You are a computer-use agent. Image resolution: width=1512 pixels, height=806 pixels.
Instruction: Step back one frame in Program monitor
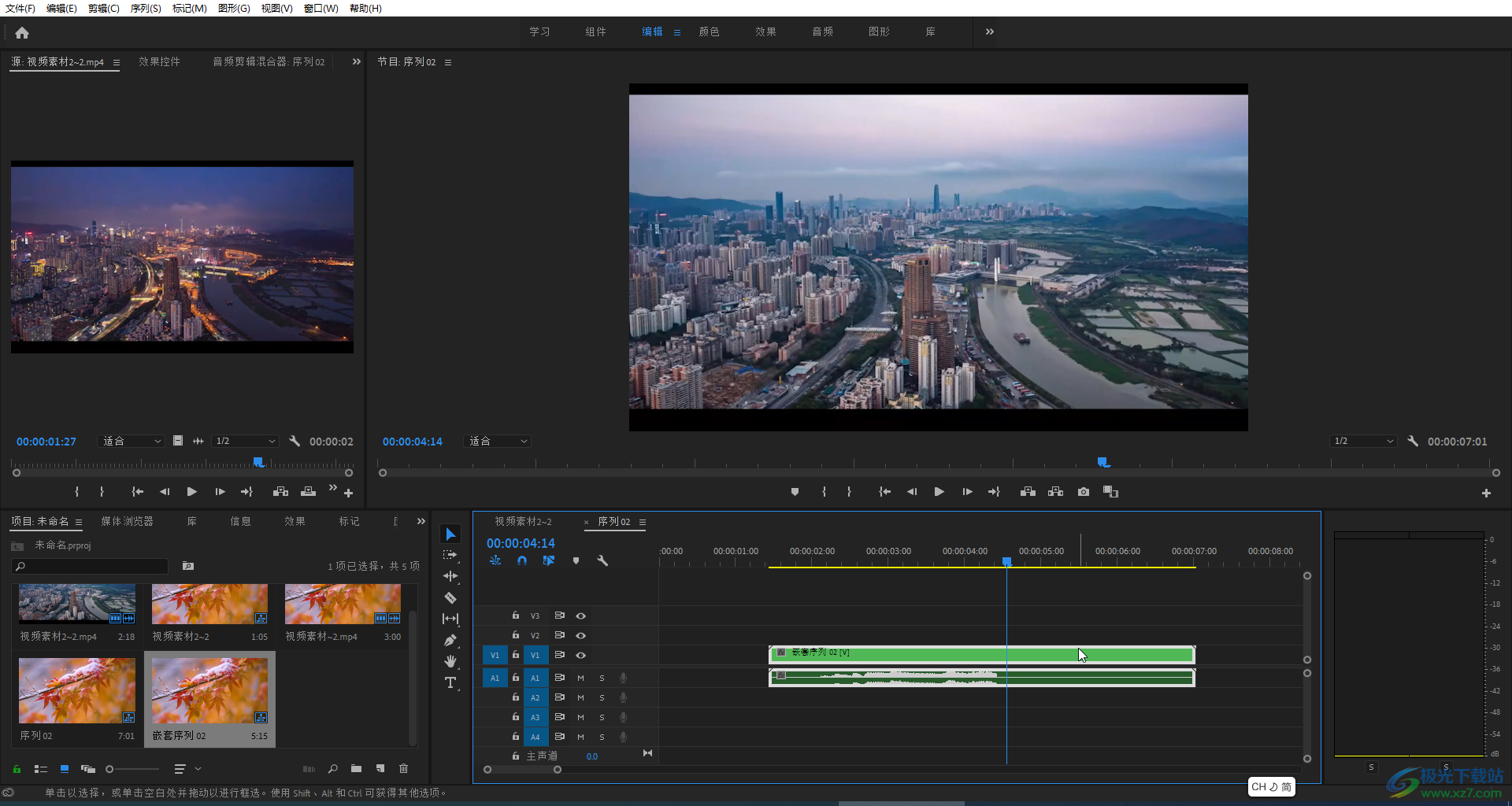click(912, 492)
